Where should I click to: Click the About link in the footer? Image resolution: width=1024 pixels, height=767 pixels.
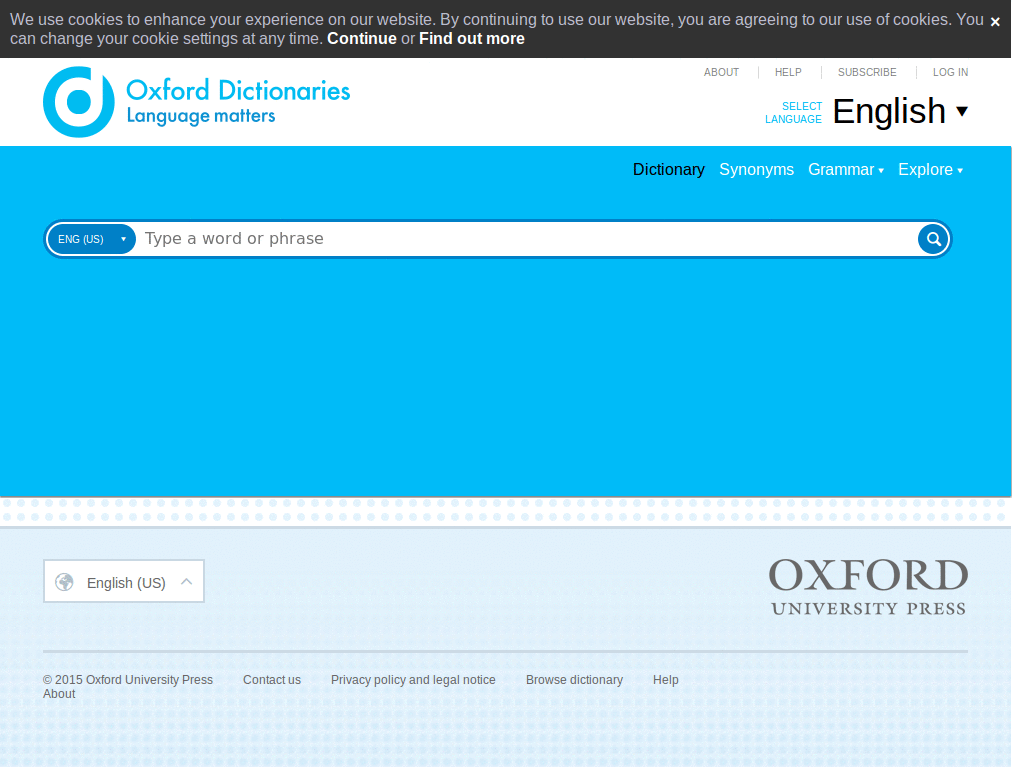click(59, 694)
